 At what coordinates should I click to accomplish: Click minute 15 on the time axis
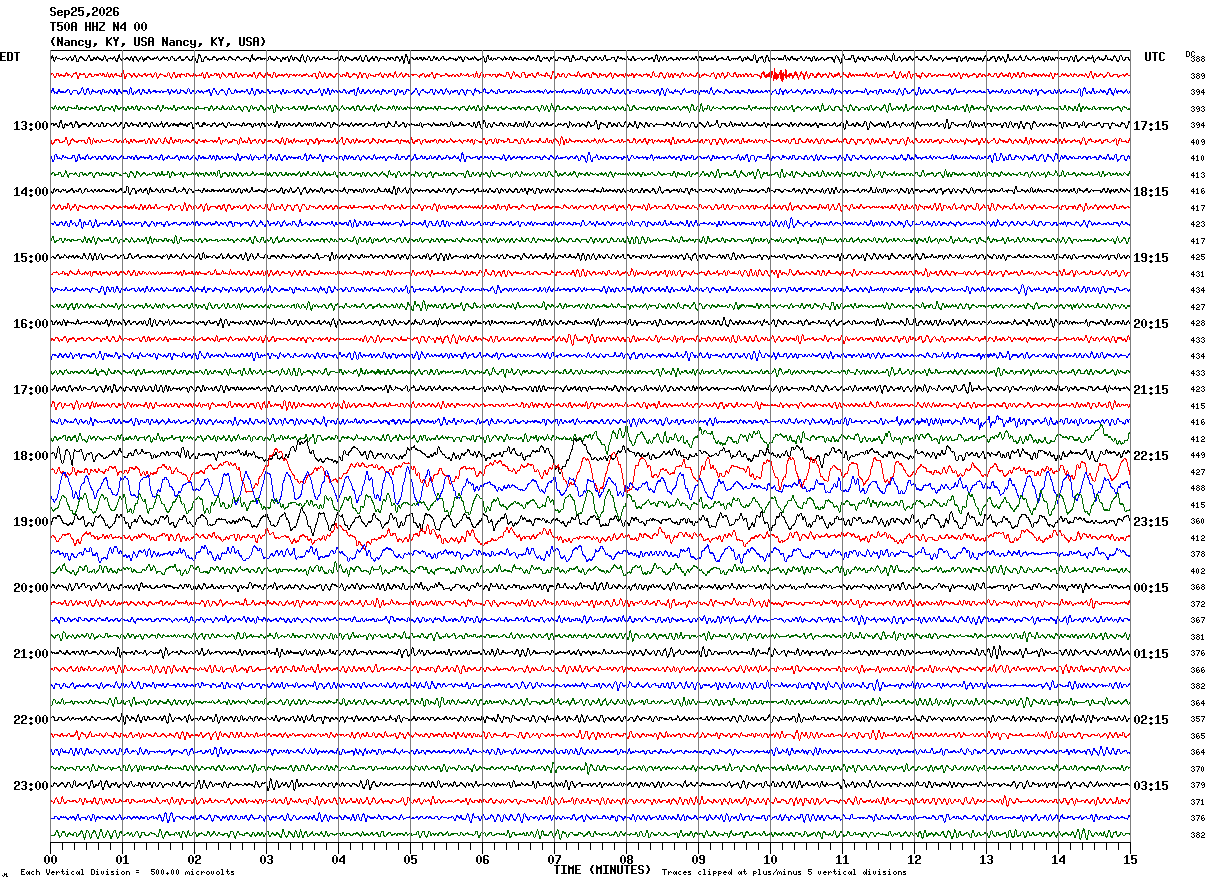[1130, 859]
